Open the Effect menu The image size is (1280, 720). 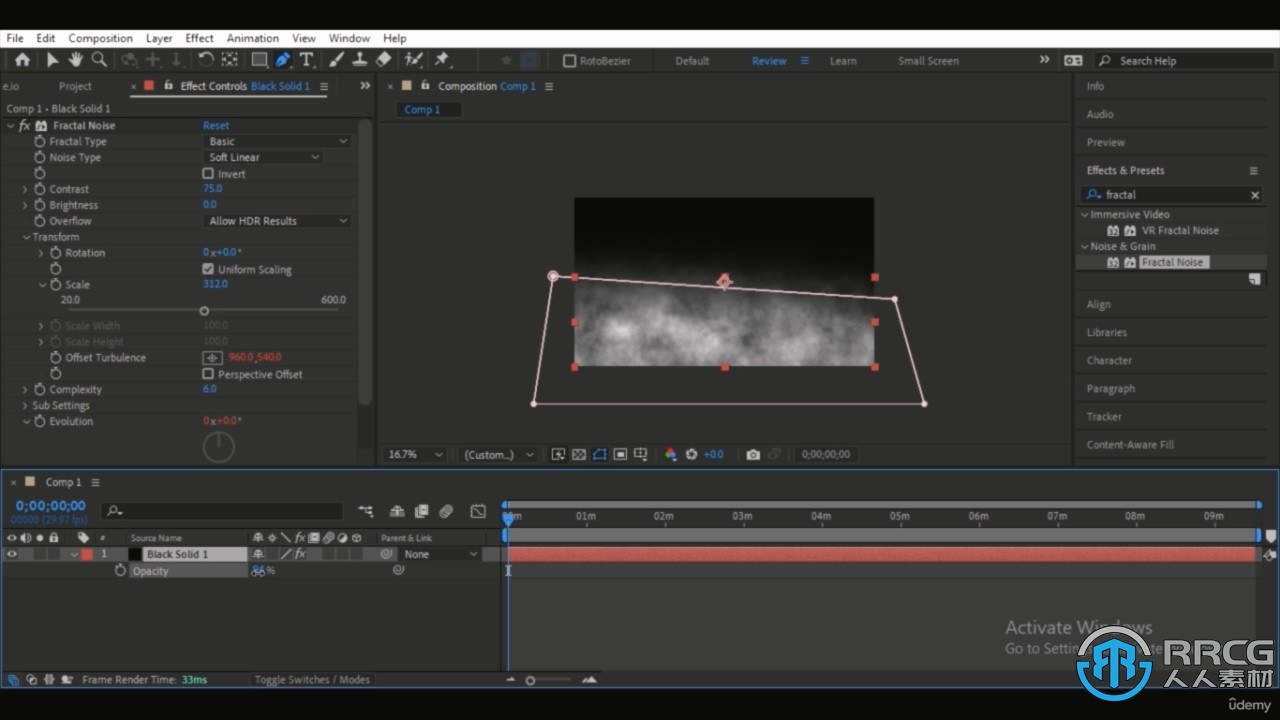[x=200, y=38]
